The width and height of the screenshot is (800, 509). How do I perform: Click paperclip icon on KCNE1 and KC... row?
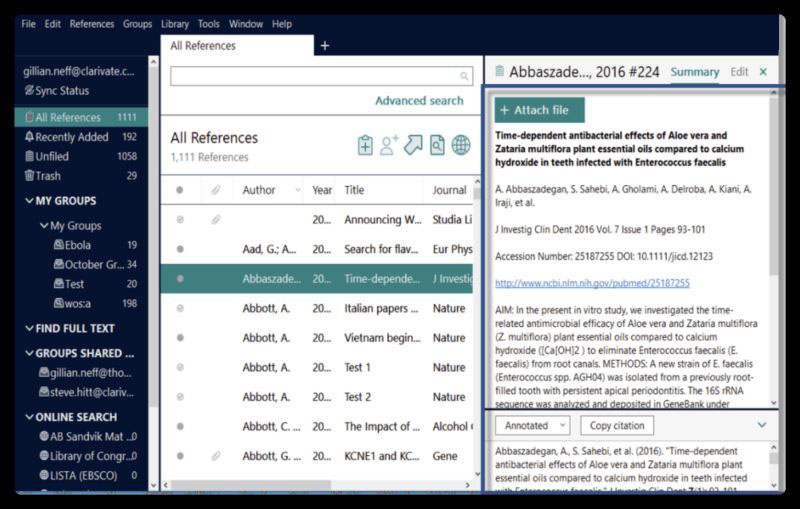click(x=216, y=456)
